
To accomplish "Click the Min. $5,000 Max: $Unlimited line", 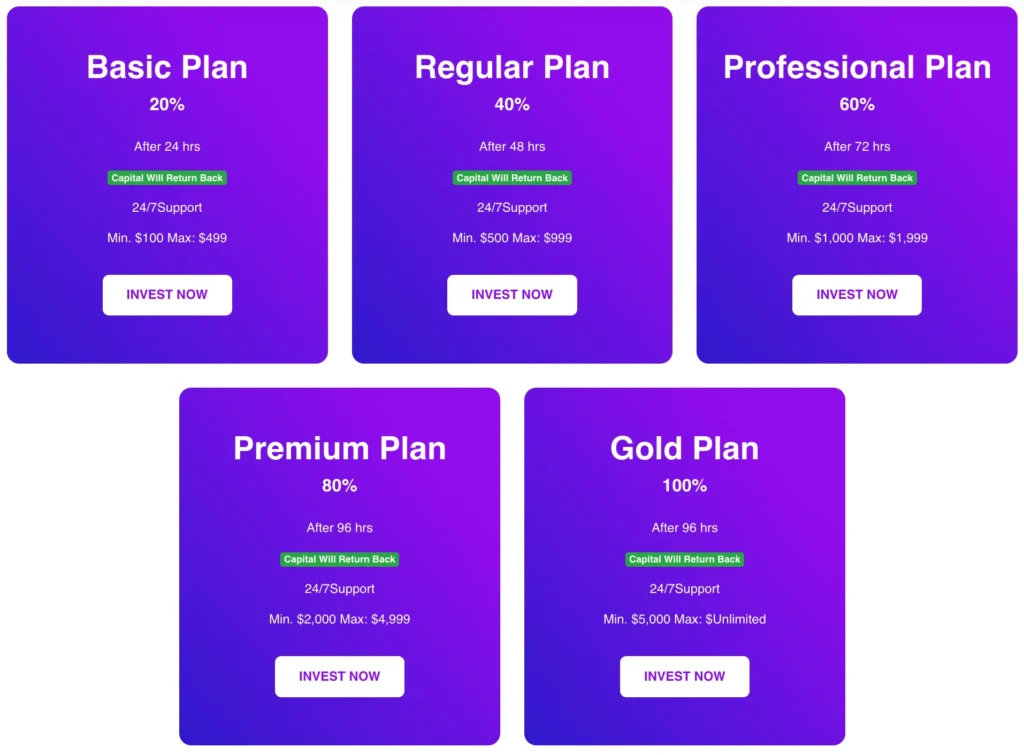I will click(684, 619).
